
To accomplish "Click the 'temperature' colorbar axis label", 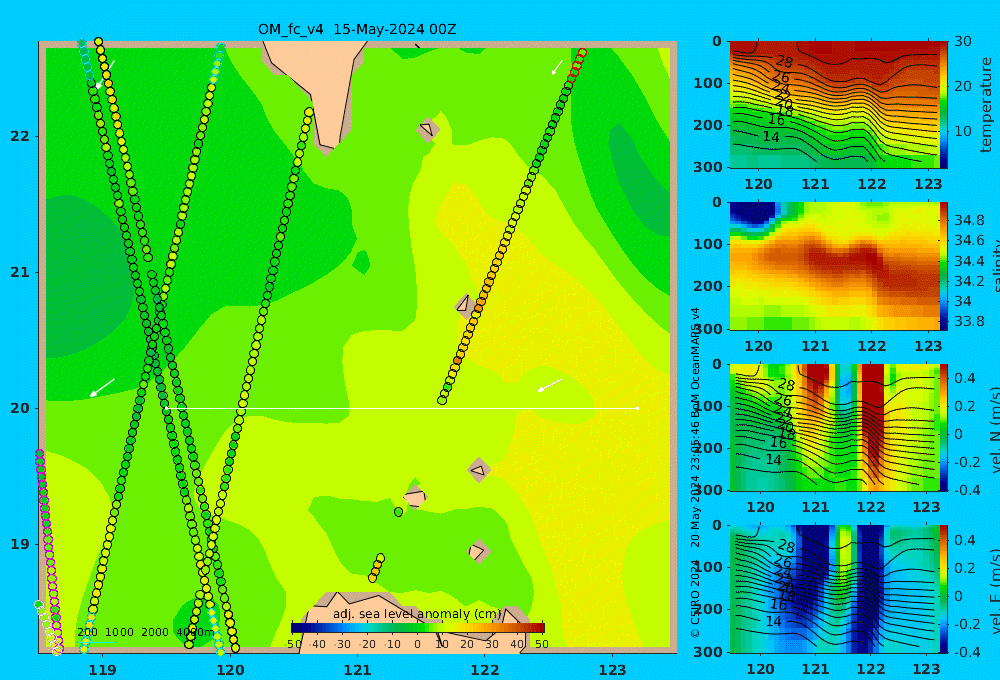I will point(987,105).
